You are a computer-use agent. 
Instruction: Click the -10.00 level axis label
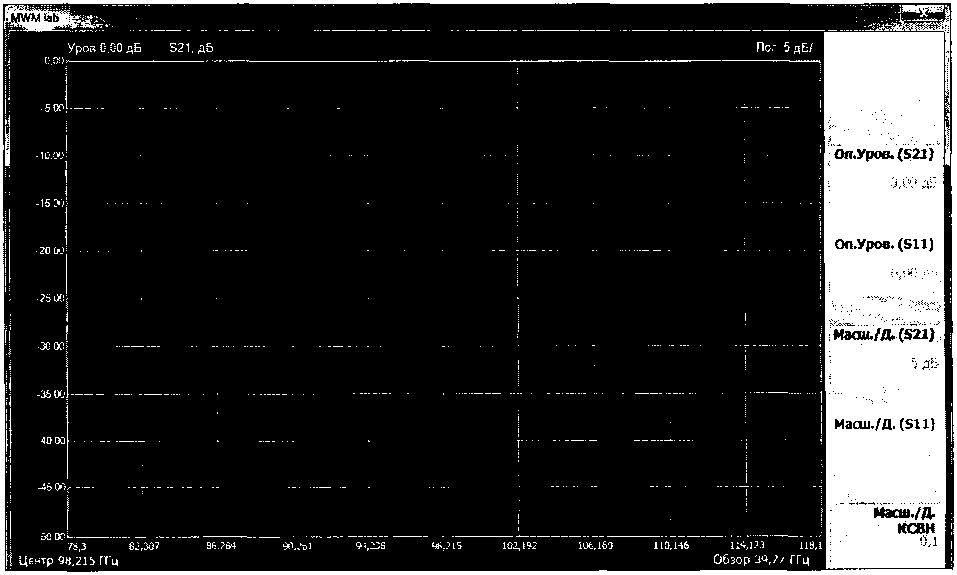52,156
